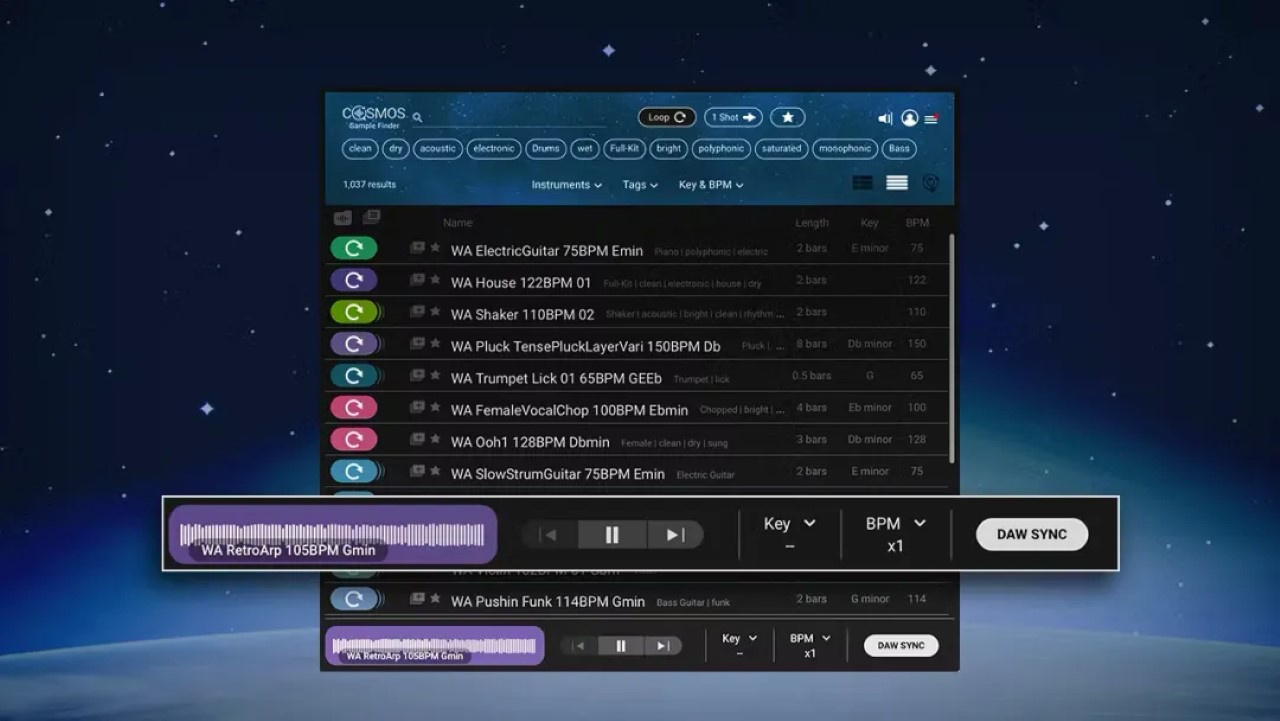The image size is (1280, 721).
Task: Select the saturated tag chip
Action: click(781, 148)
